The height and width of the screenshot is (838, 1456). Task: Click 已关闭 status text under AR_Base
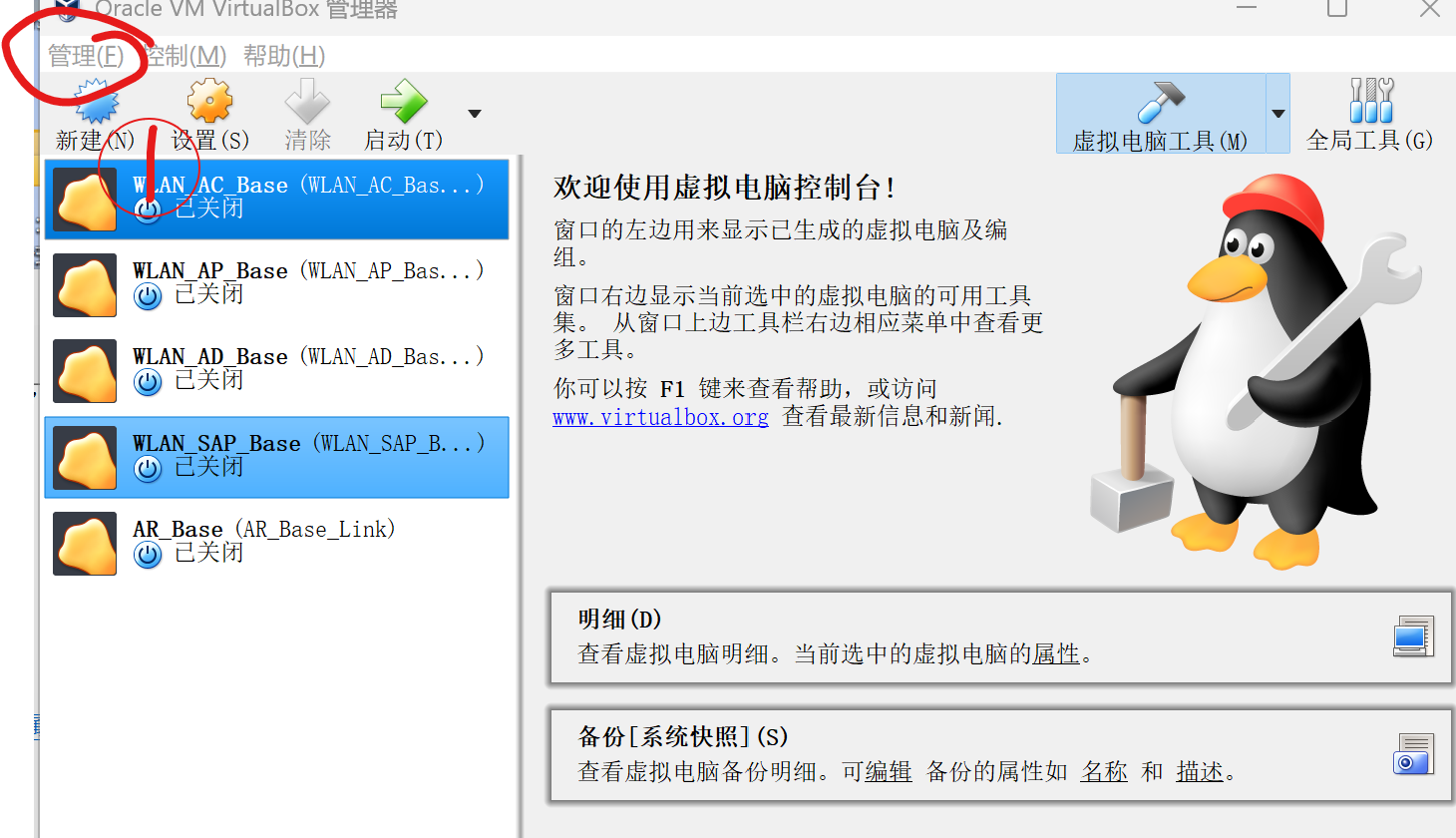tap(208, 553)
